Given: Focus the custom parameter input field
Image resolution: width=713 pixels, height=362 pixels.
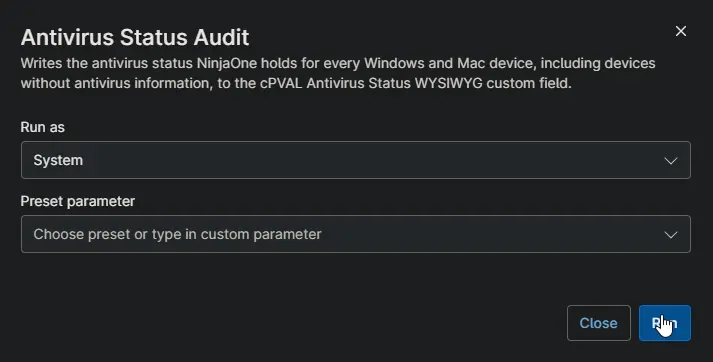Looking at the screenshot, I should (x=356, y=234).
